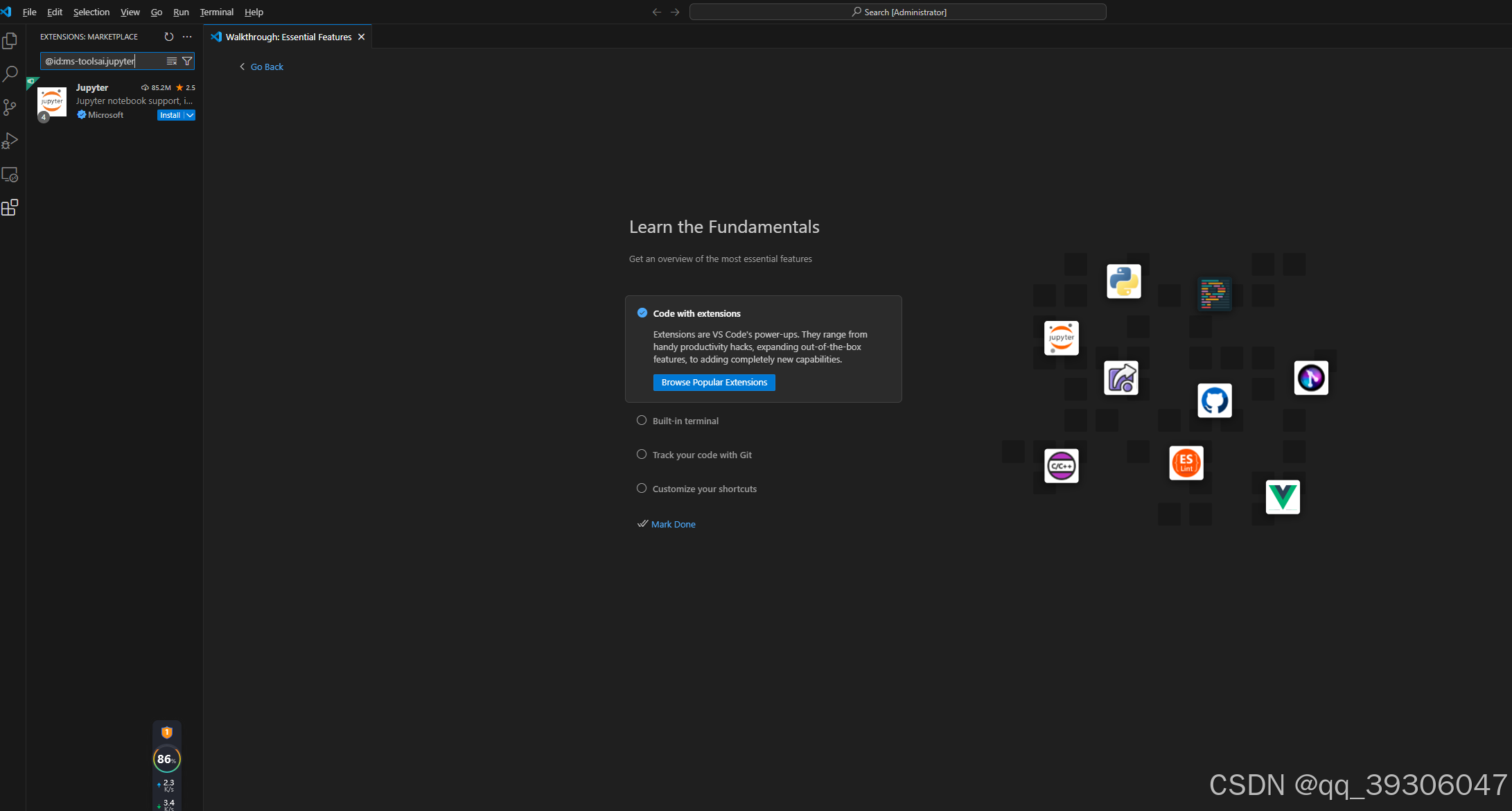This screenshot has height=811, width=1512.
Task: Click the Python extension icon
Action: 1124,281
